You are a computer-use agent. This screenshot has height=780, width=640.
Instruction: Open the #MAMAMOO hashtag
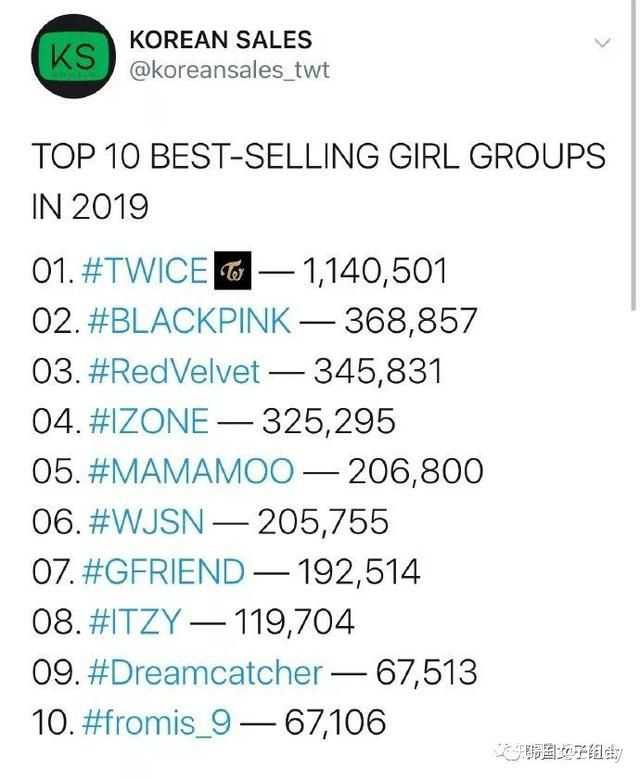(191, 471)
